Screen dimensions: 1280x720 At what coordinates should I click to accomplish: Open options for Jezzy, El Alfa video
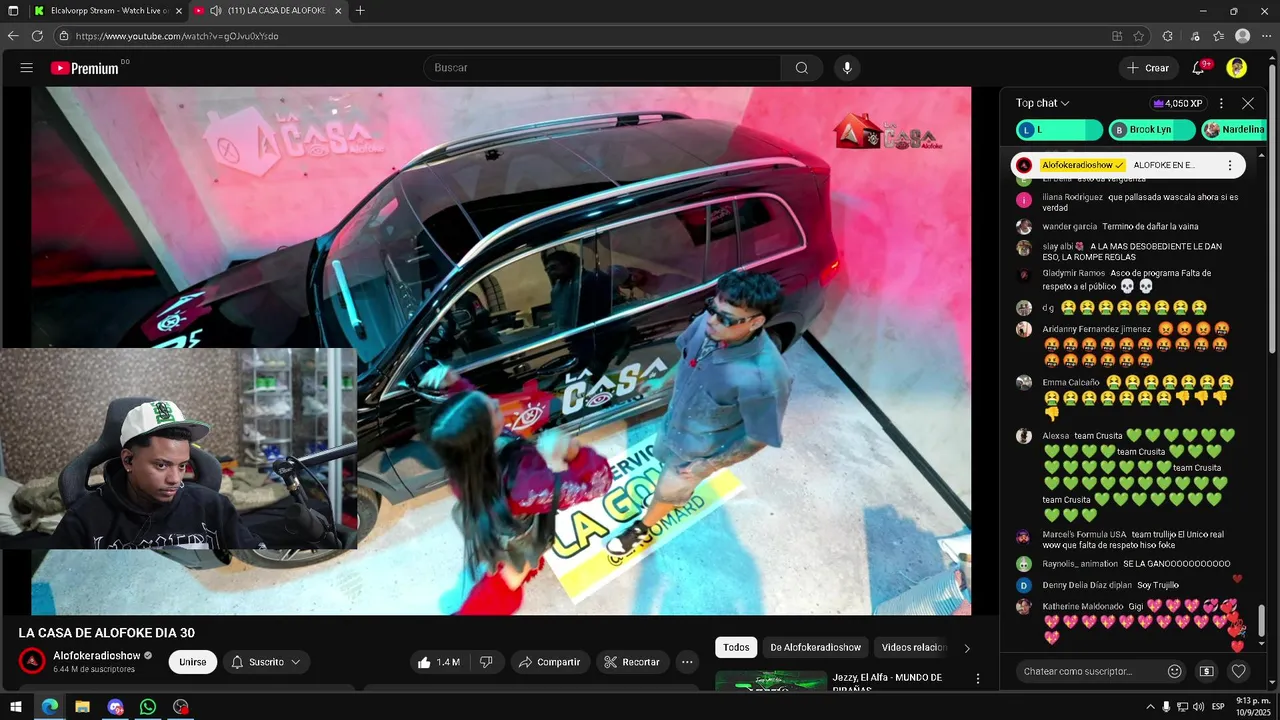click(x=977, y=679)
